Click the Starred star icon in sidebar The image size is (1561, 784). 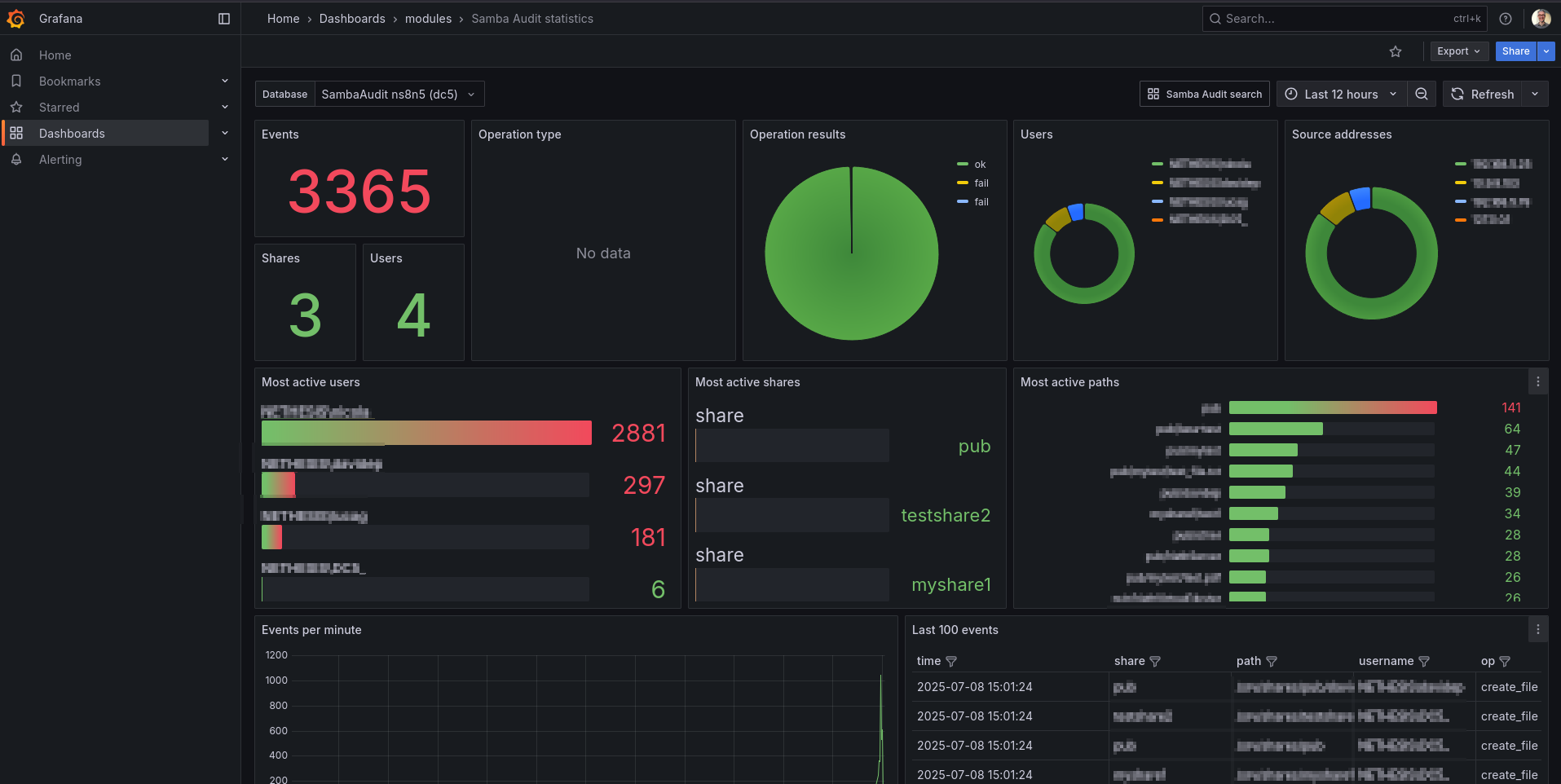click(16, 108)
